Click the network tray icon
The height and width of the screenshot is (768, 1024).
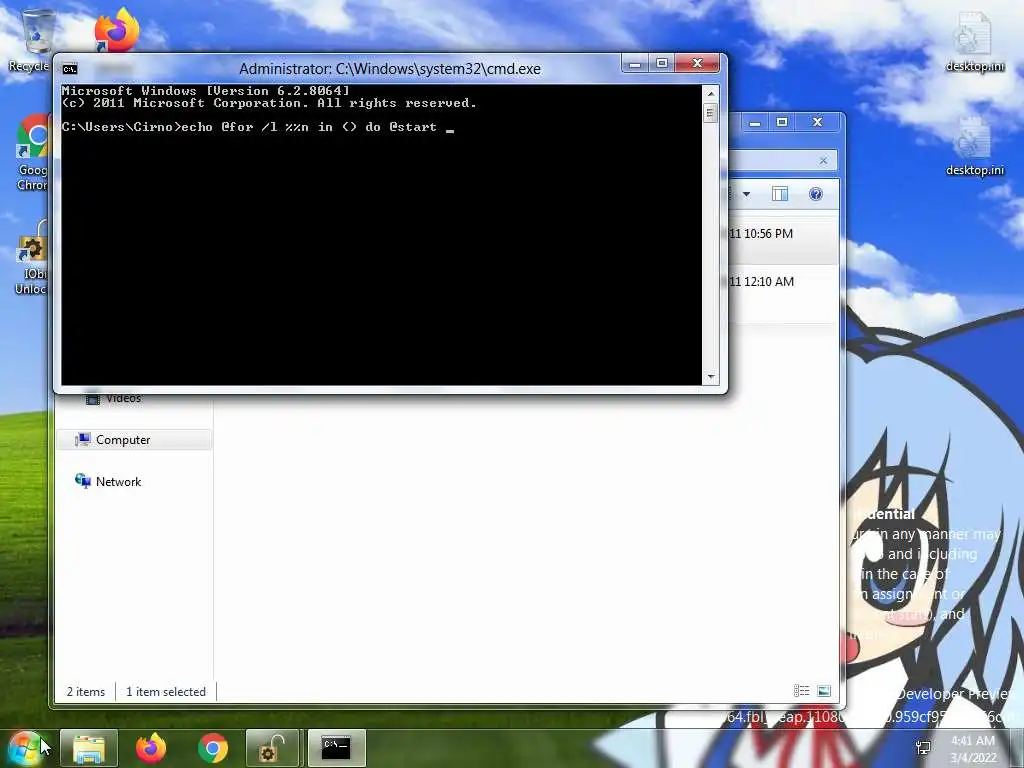tap(923, 748)
